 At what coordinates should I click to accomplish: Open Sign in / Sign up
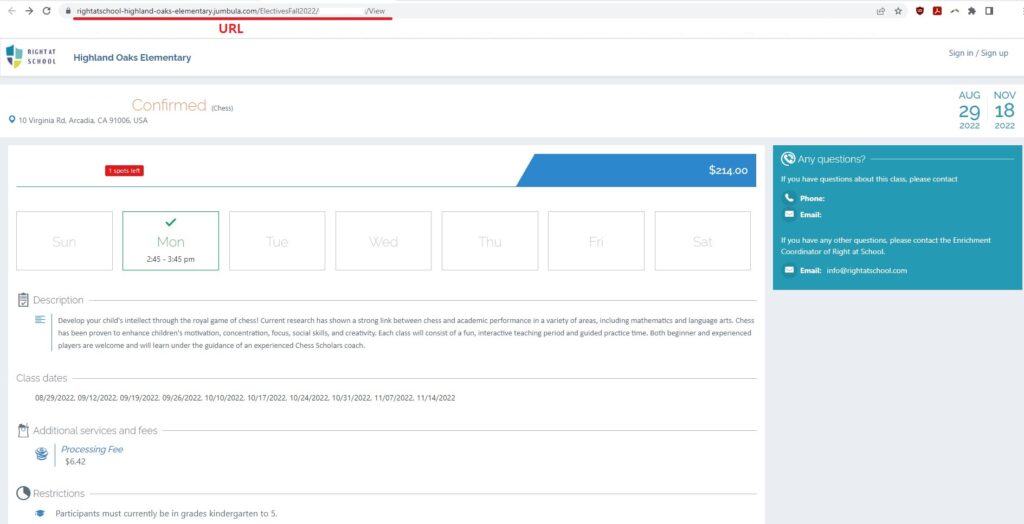(x=978, y=53)
